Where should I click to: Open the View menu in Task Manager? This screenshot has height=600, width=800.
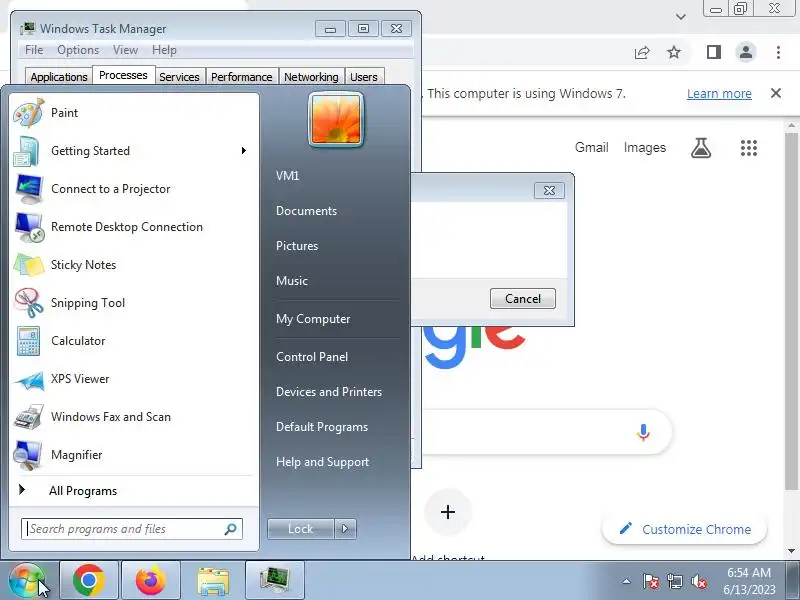point(126,50)
